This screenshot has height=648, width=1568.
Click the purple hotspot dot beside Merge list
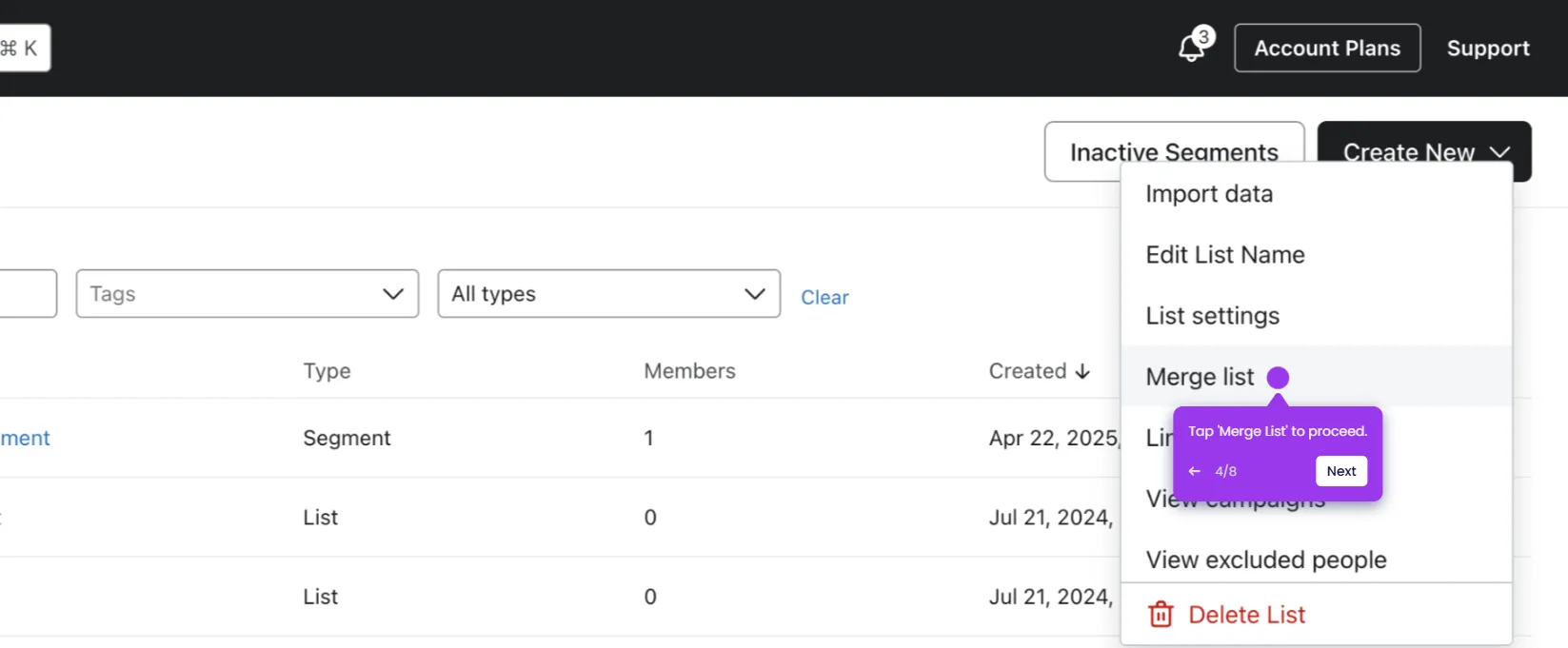click(1278, 378)
